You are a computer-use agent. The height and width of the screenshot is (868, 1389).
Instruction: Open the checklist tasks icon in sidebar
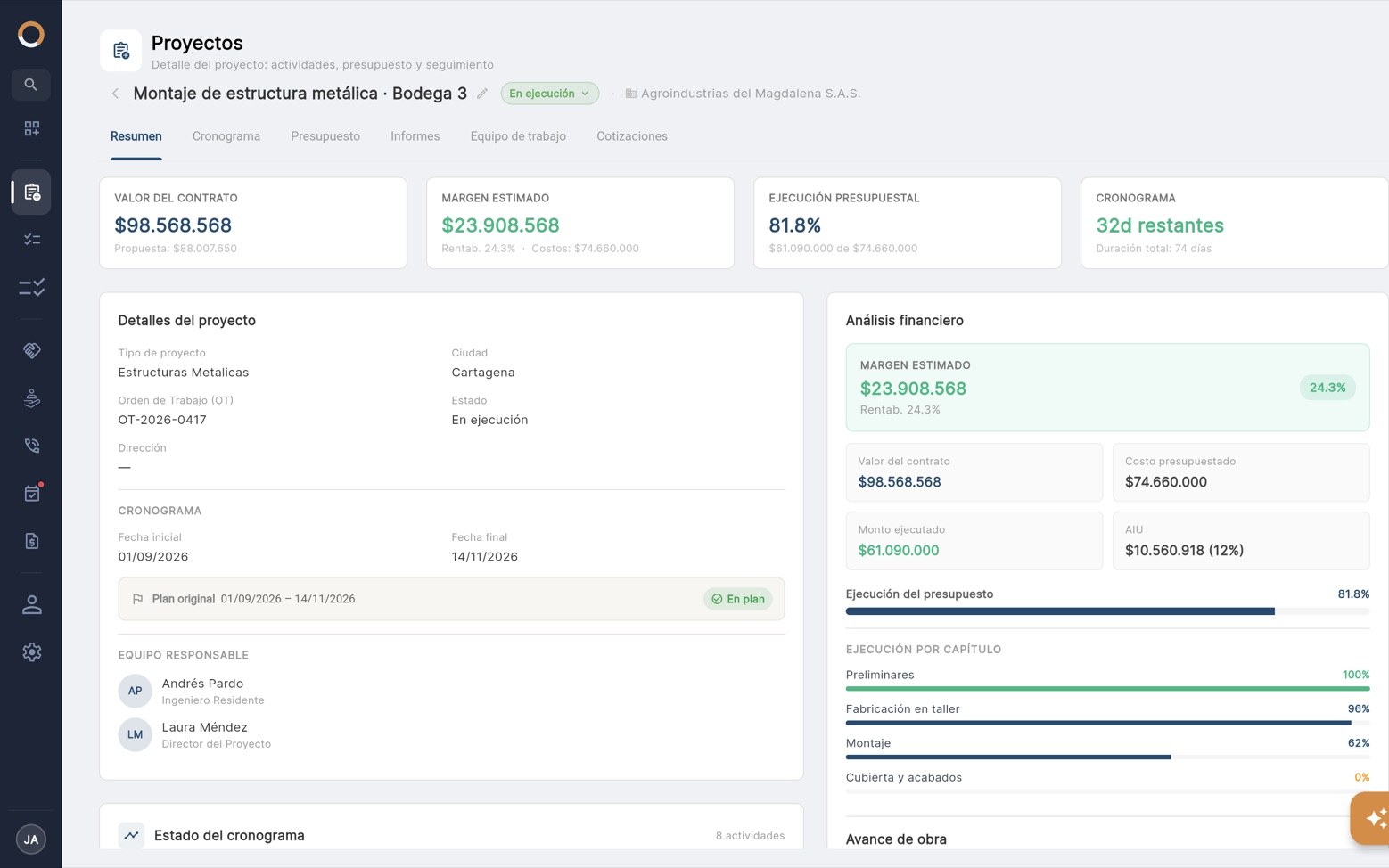31,240
